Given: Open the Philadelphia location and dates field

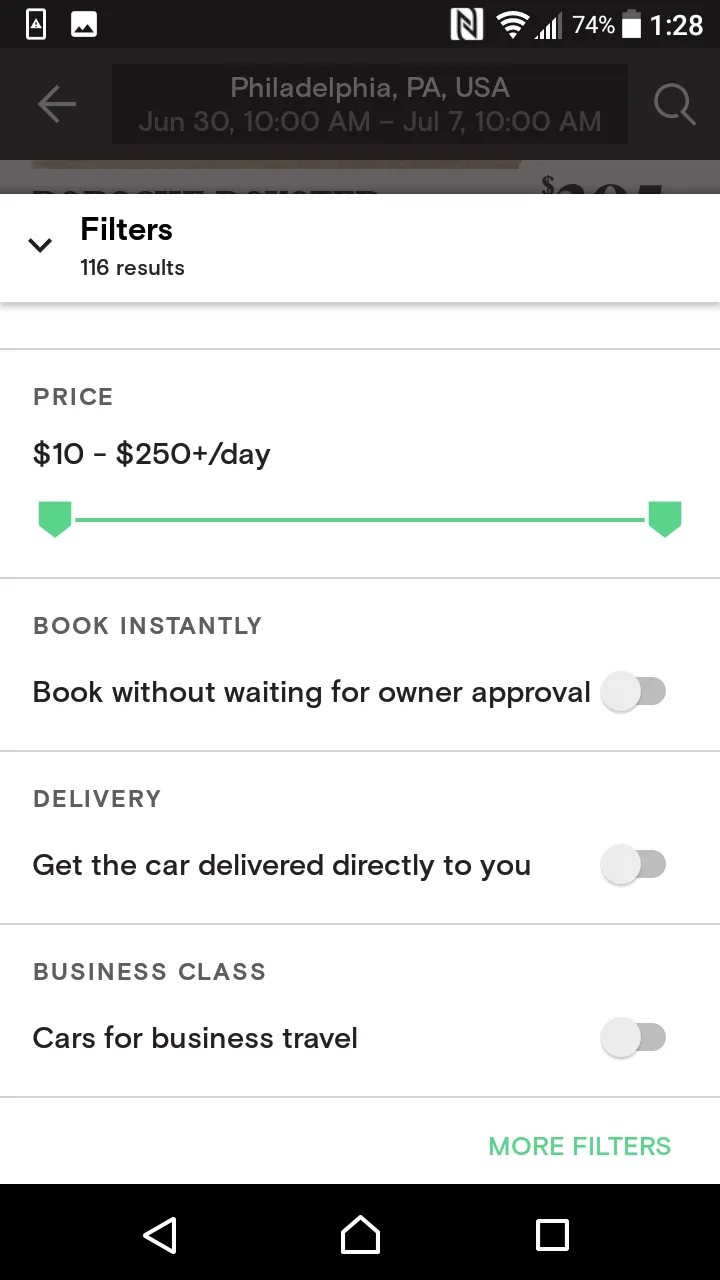Looking at the screenshot, I should coord(370,104).
